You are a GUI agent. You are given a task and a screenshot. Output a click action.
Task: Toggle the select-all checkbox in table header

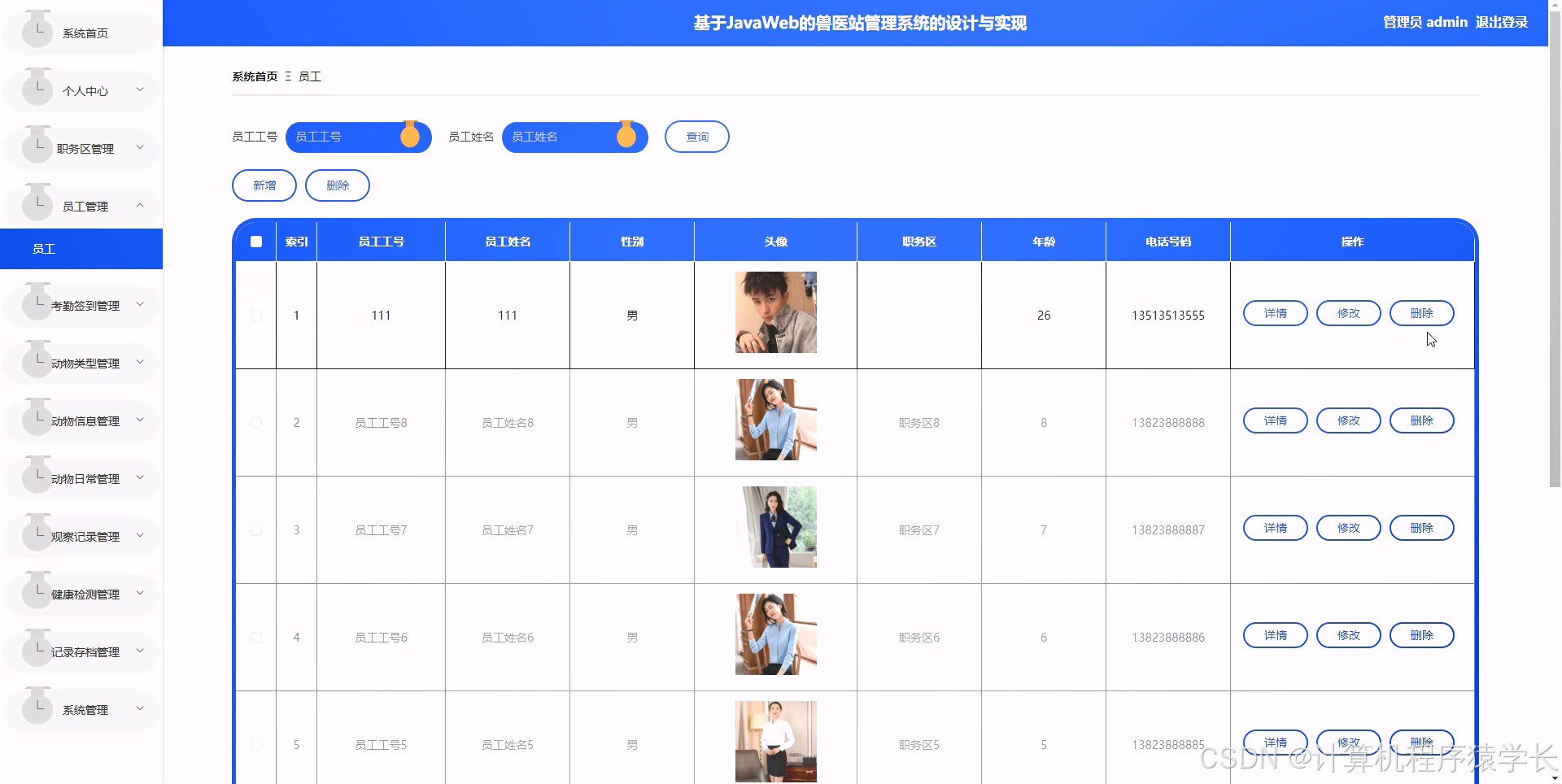pos(256,242)
